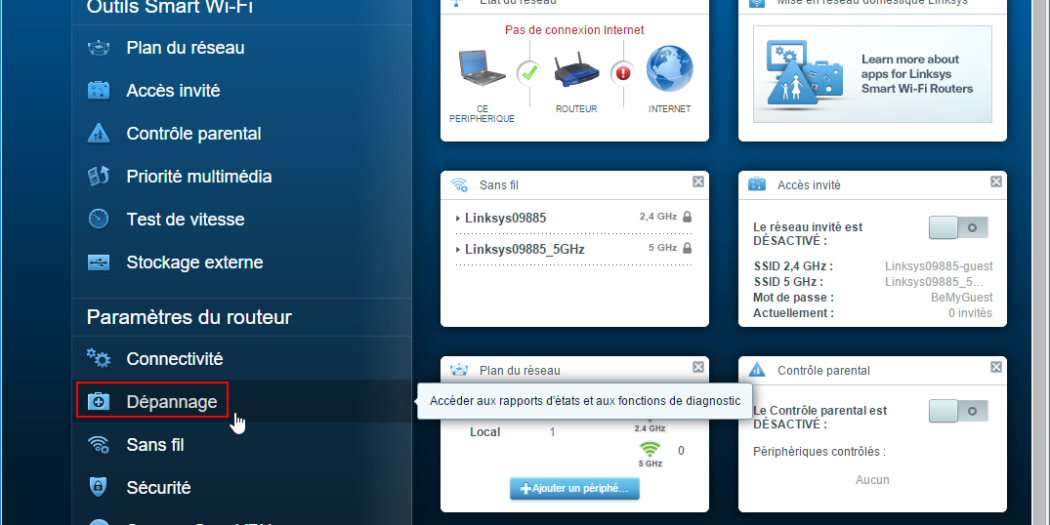Click the Learn more about apps banner
The width and height of the screenshot is (1050, 525).
[x=872, y=74]
